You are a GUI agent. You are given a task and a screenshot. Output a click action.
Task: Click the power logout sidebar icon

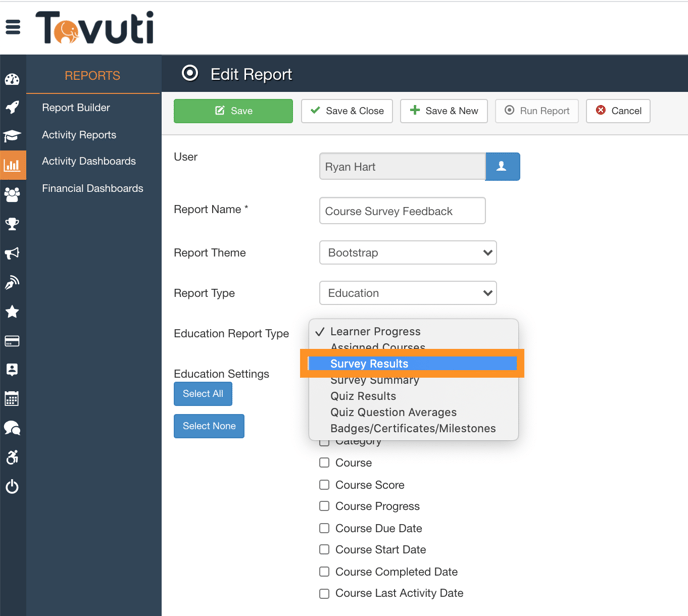pos(12,487)
